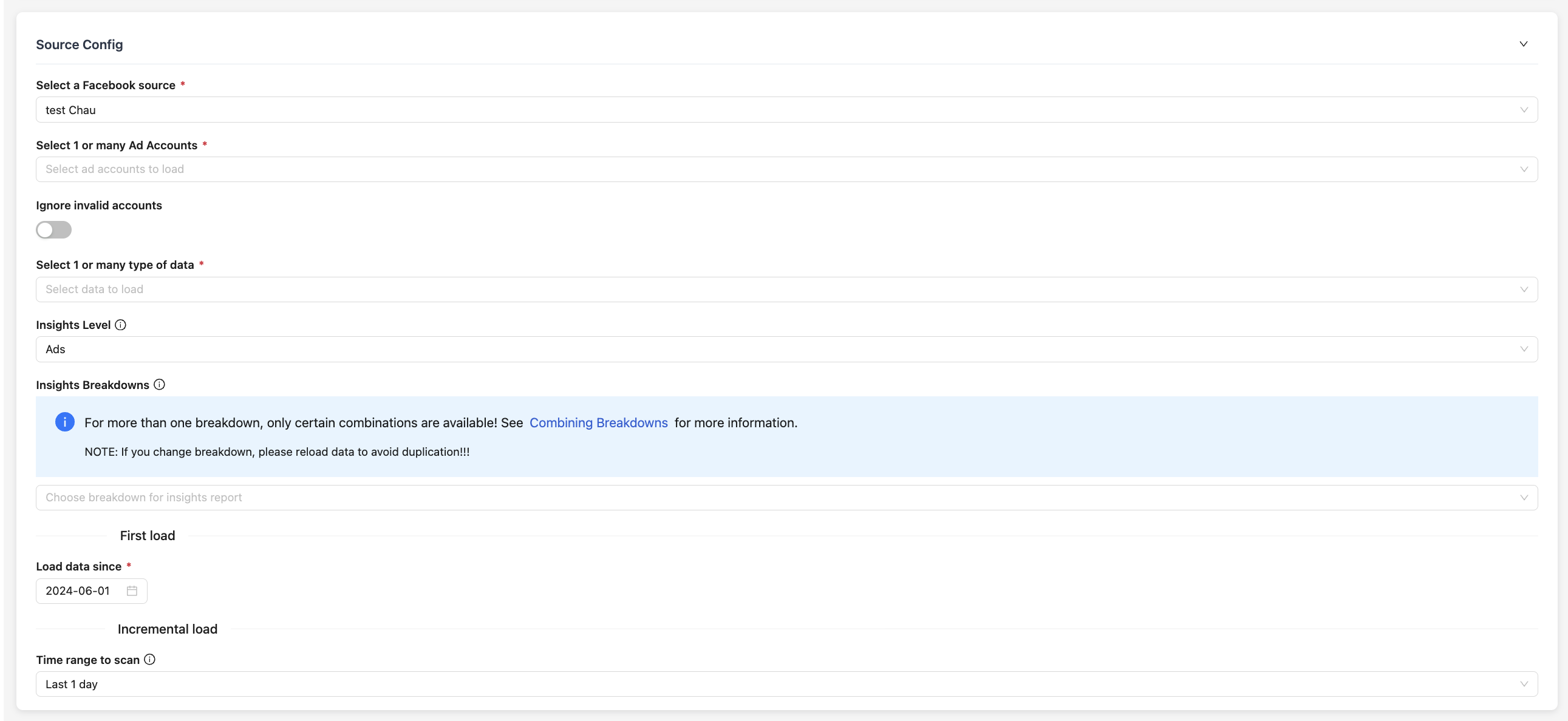The image size is (1568, 721).
Task: Click calendar icon in Load data since field
Action: pos(132,591)
